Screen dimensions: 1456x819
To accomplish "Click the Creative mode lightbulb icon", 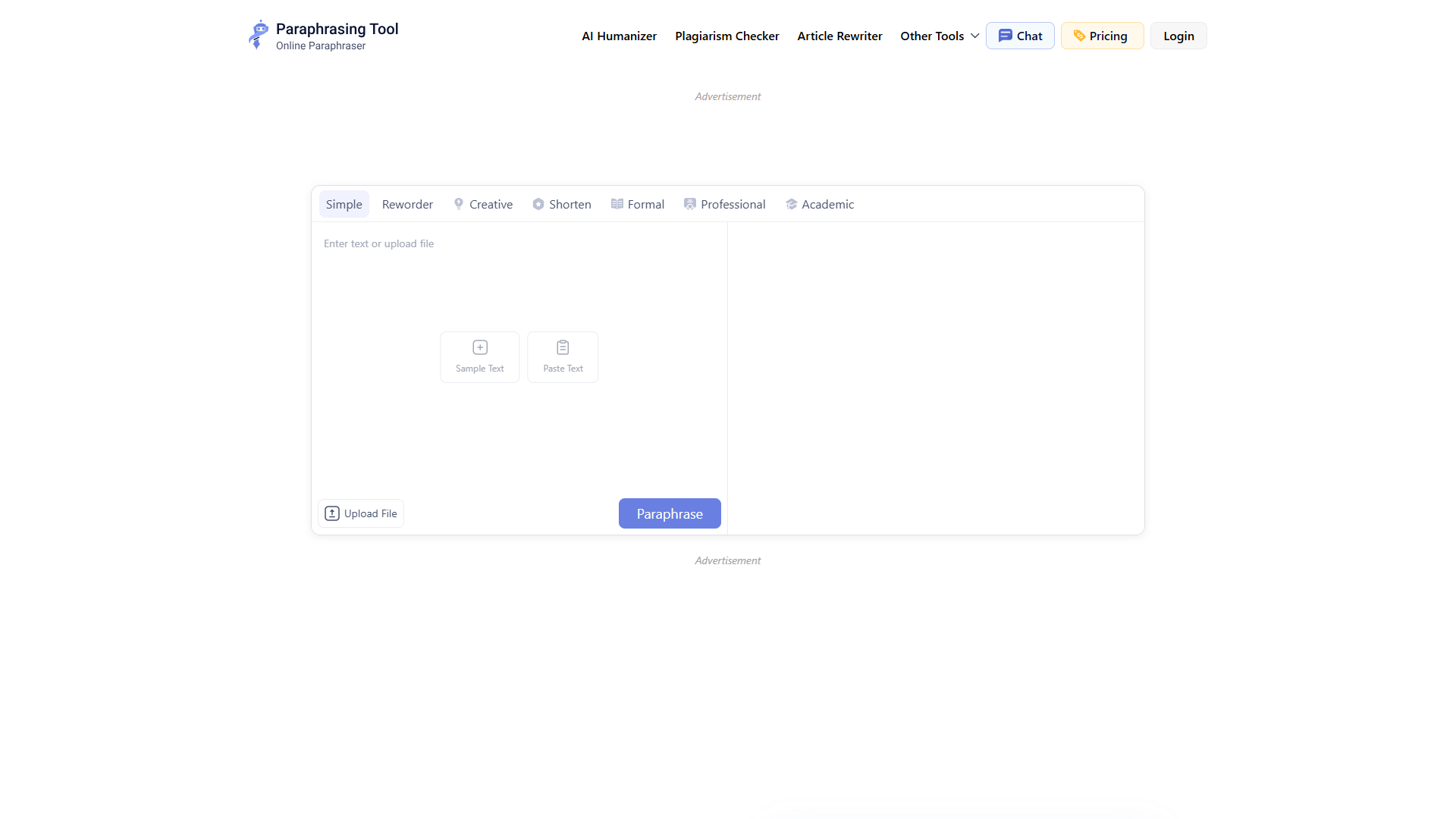I will coord(459,204).
